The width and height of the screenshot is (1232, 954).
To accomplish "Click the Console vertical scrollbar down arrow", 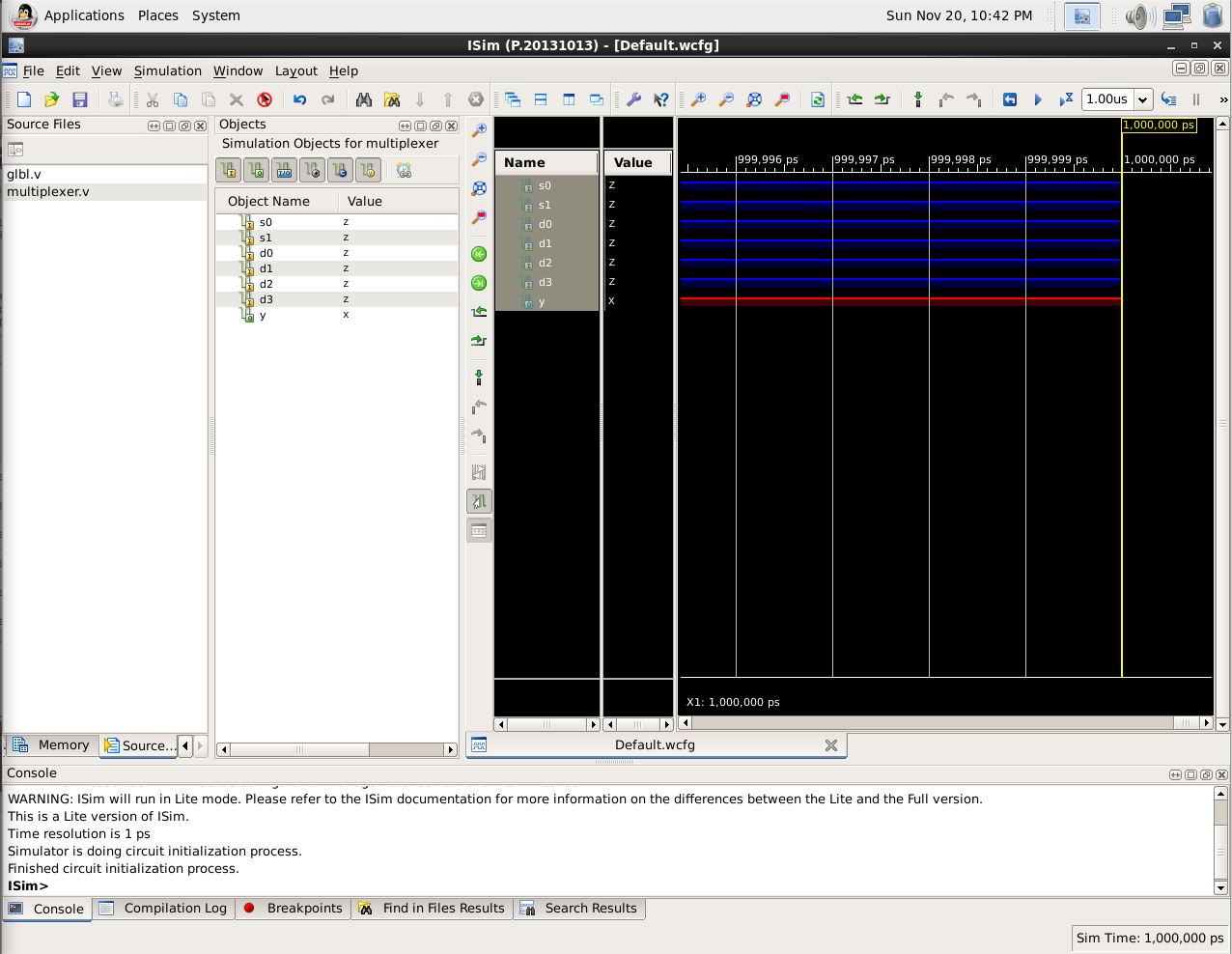I will click(1220, 888).
